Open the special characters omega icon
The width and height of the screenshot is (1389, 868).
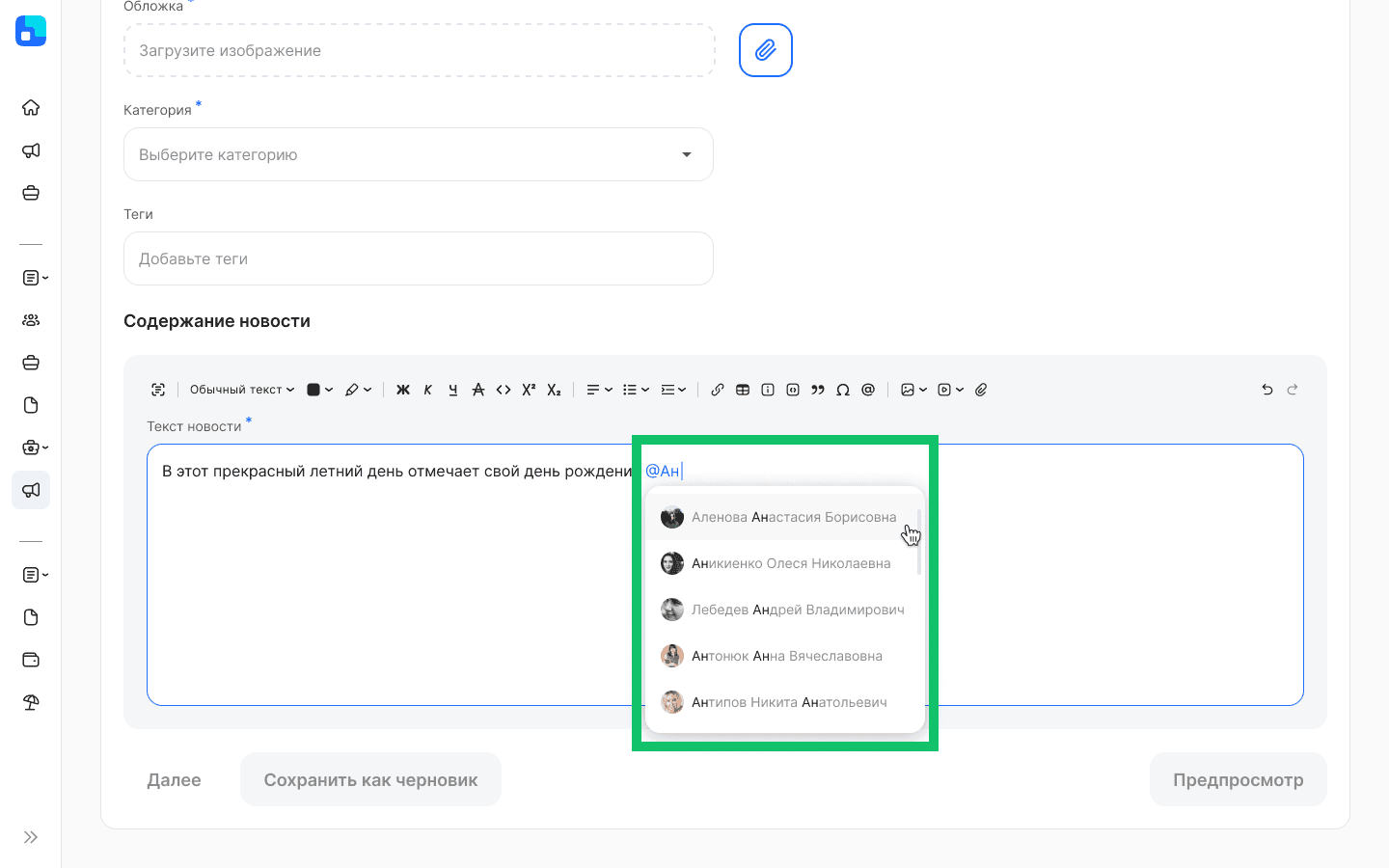(x=843, y=390)
